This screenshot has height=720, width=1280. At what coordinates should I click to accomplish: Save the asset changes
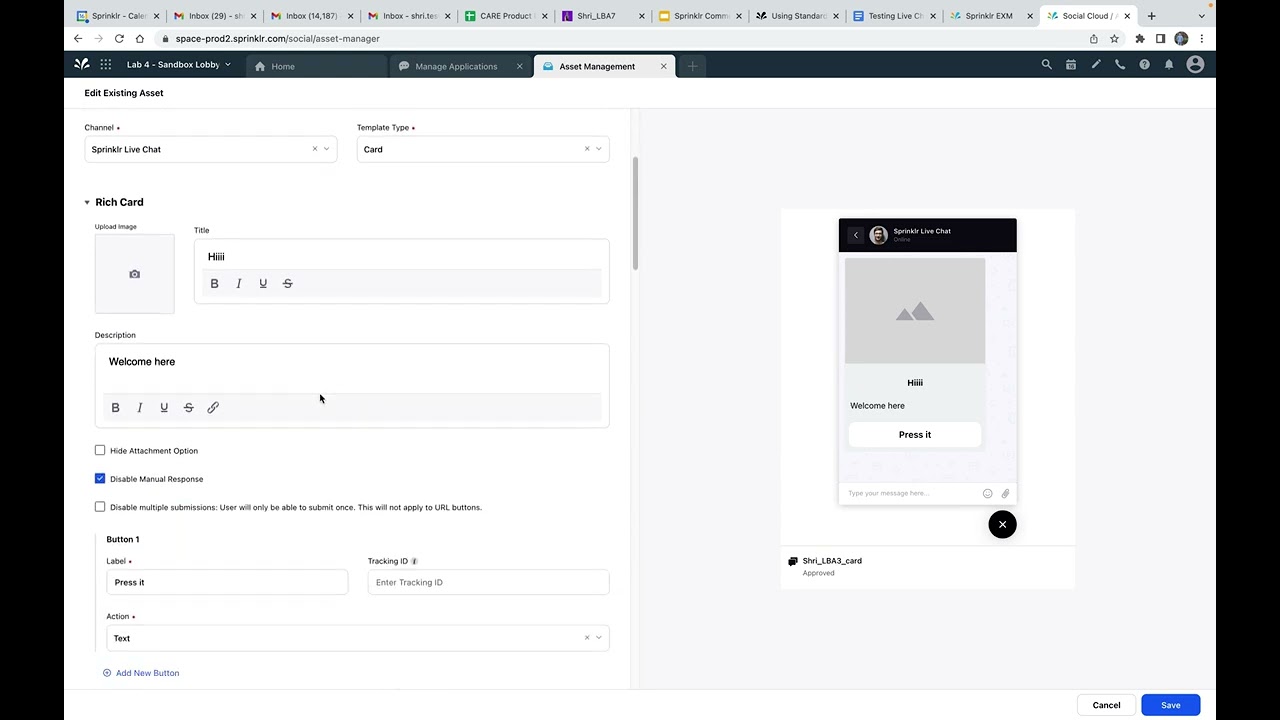click(1170, 706)
